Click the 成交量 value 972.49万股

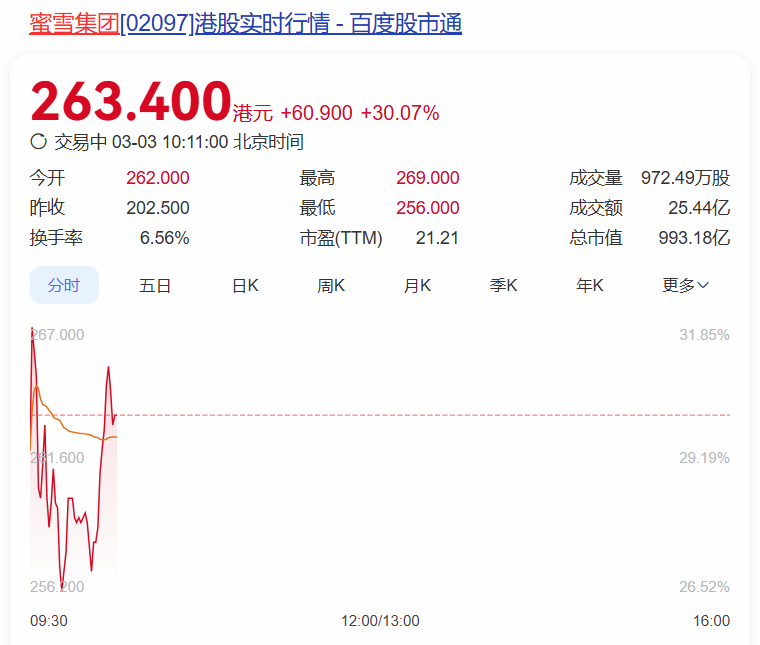click(x=685, y=178)
